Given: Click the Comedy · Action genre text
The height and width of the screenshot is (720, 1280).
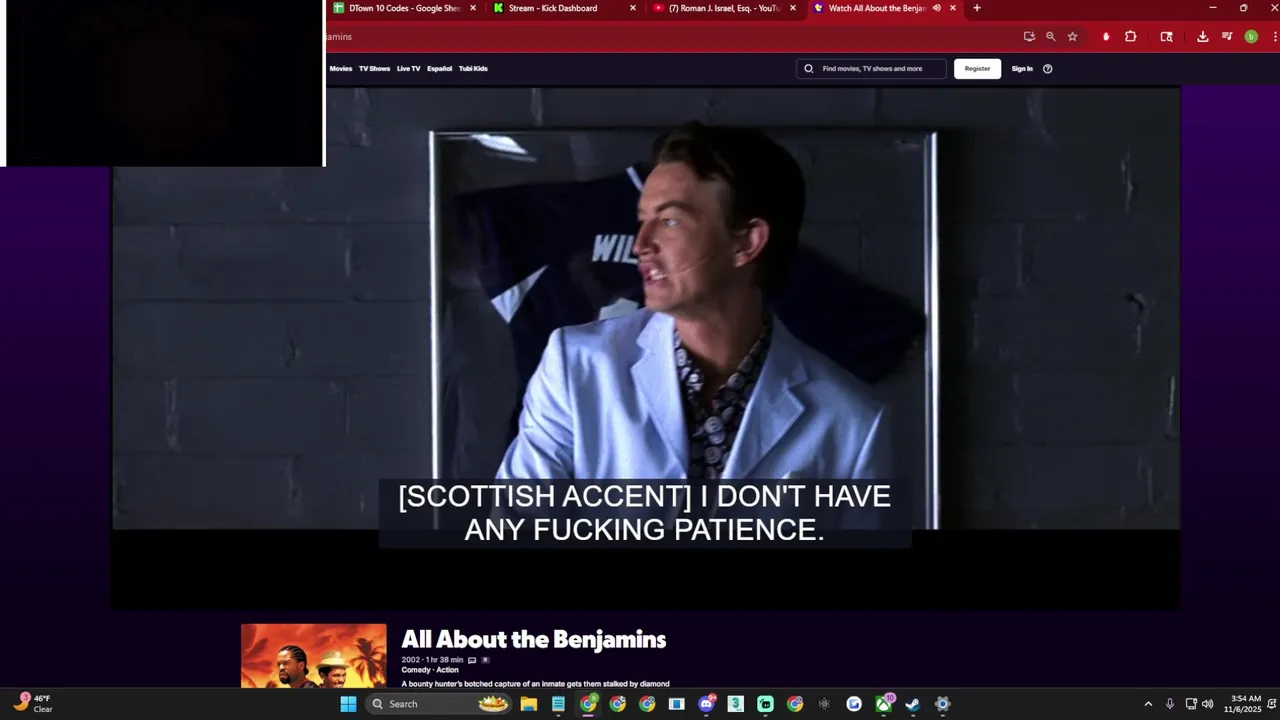Looking at the screenshot, I should [430, 670].
